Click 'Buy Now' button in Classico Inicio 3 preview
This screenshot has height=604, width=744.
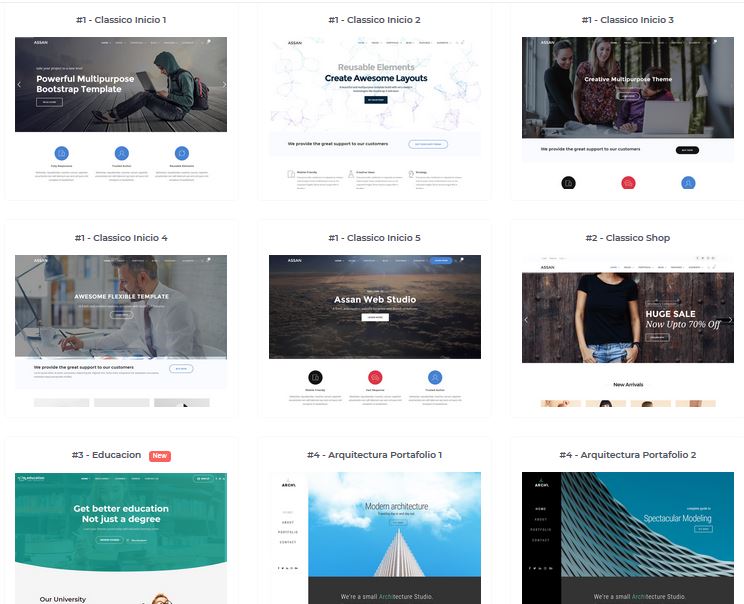[687, 150]
